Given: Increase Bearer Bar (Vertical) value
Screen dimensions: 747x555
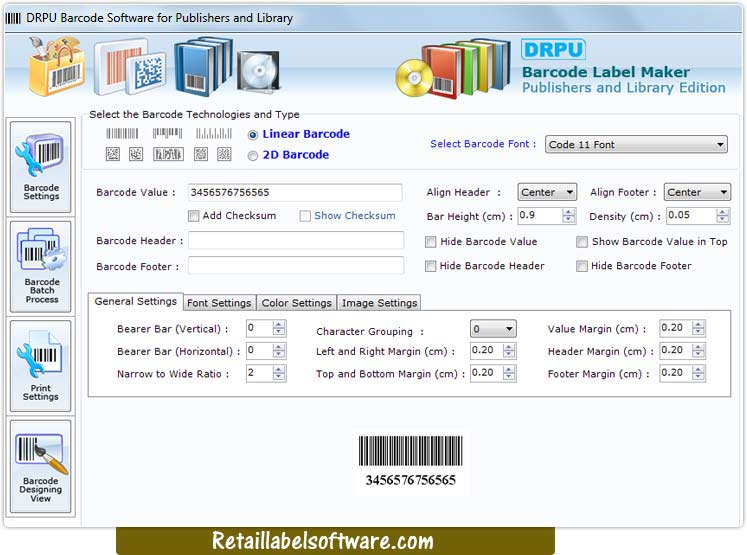Looking at the screenshot, I should click(x=279, y=324).
